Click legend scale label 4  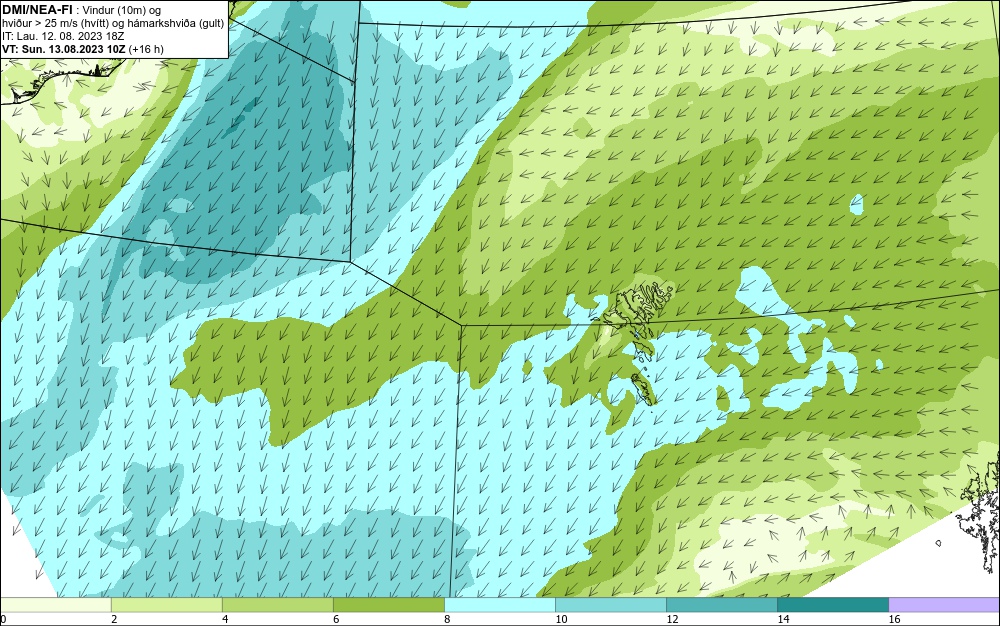(x=224, y=619)
